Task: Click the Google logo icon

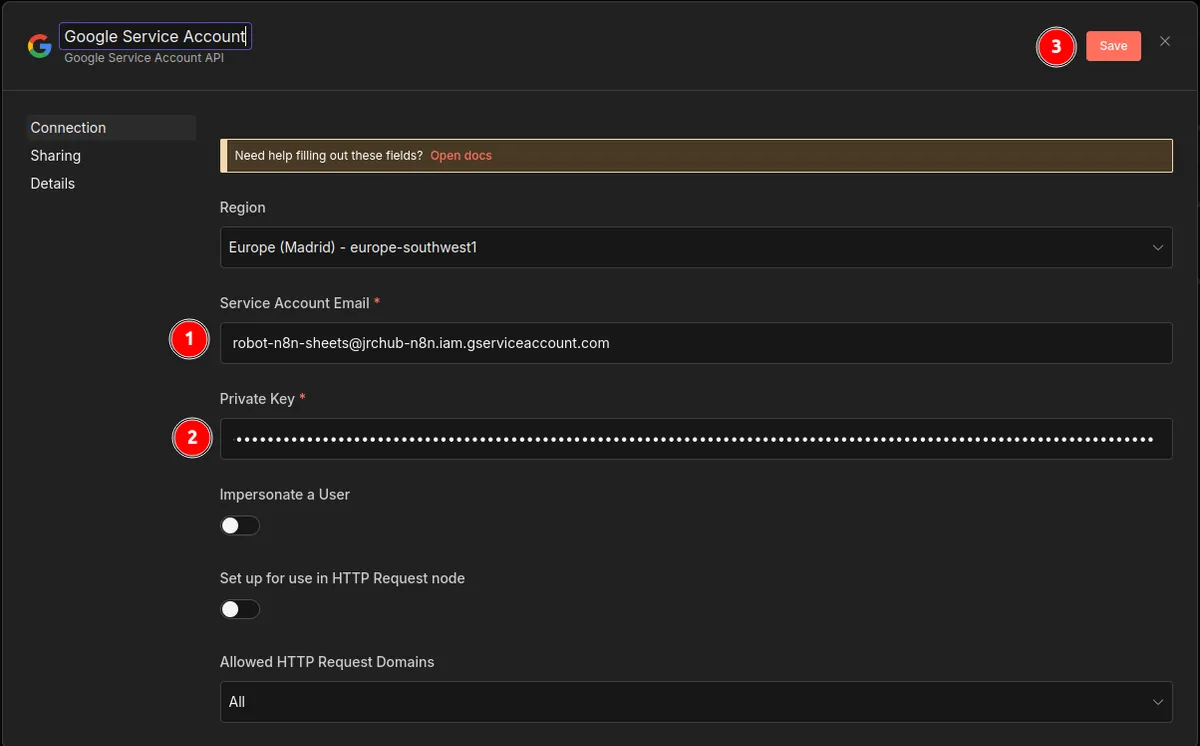Action: (39, 46)
